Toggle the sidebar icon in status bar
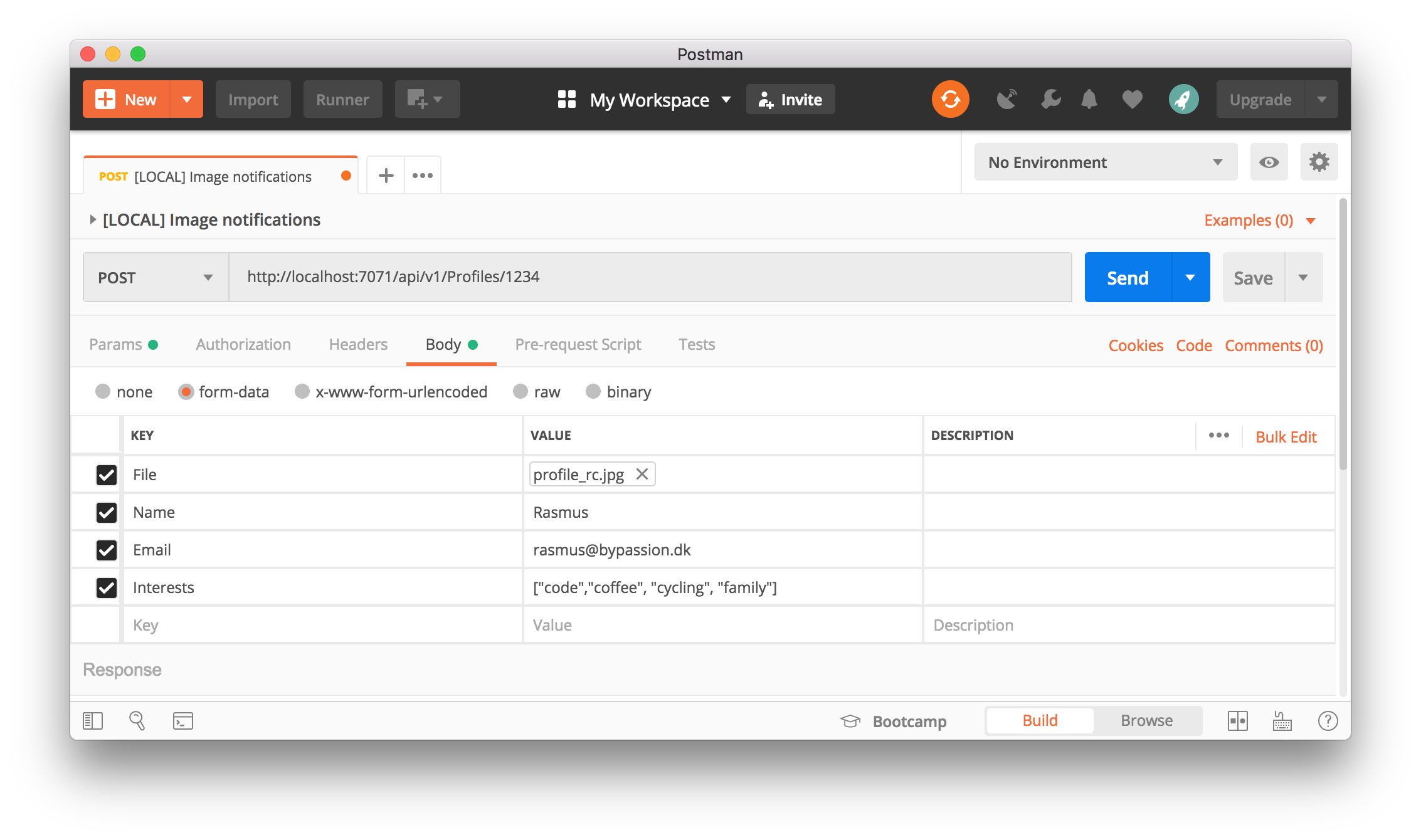The image size is (1421, 840). click(x=93, y=721)
